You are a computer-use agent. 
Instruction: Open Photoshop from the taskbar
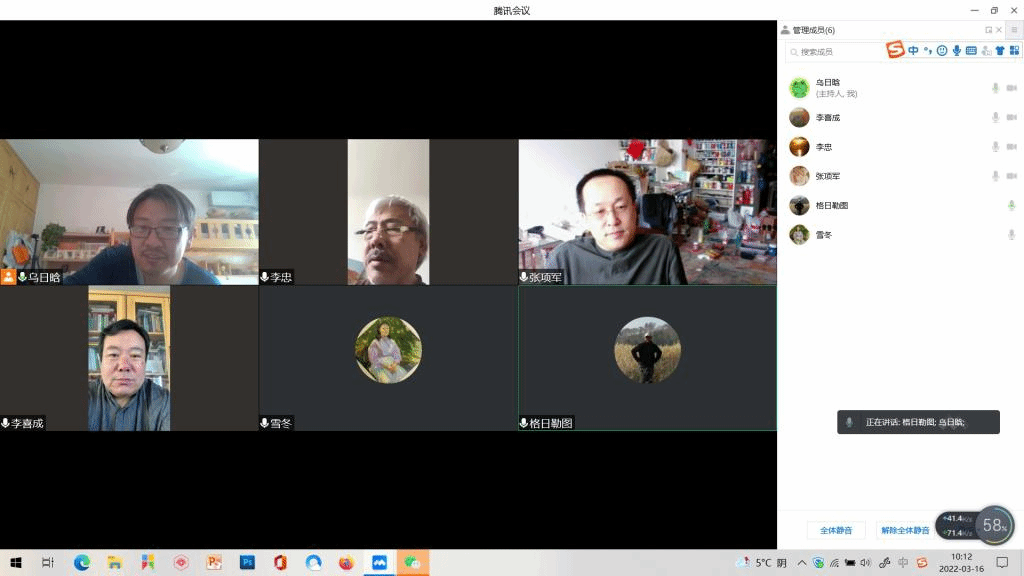click(247, 563)
